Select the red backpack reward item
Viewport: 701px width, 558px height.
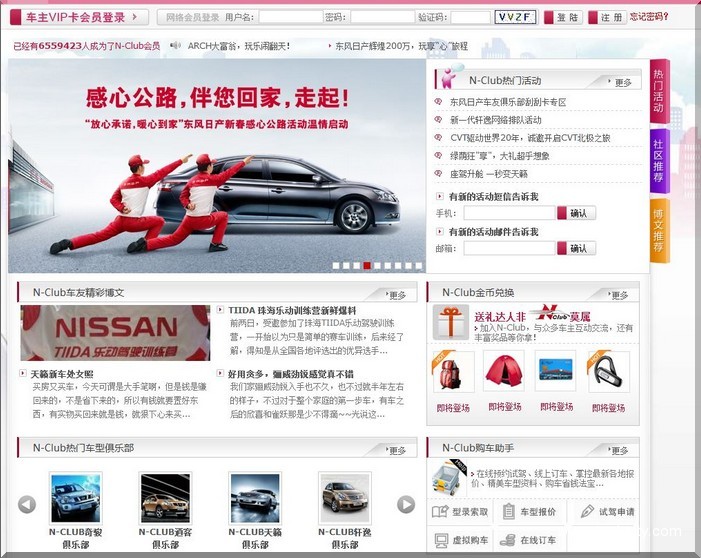453,372
